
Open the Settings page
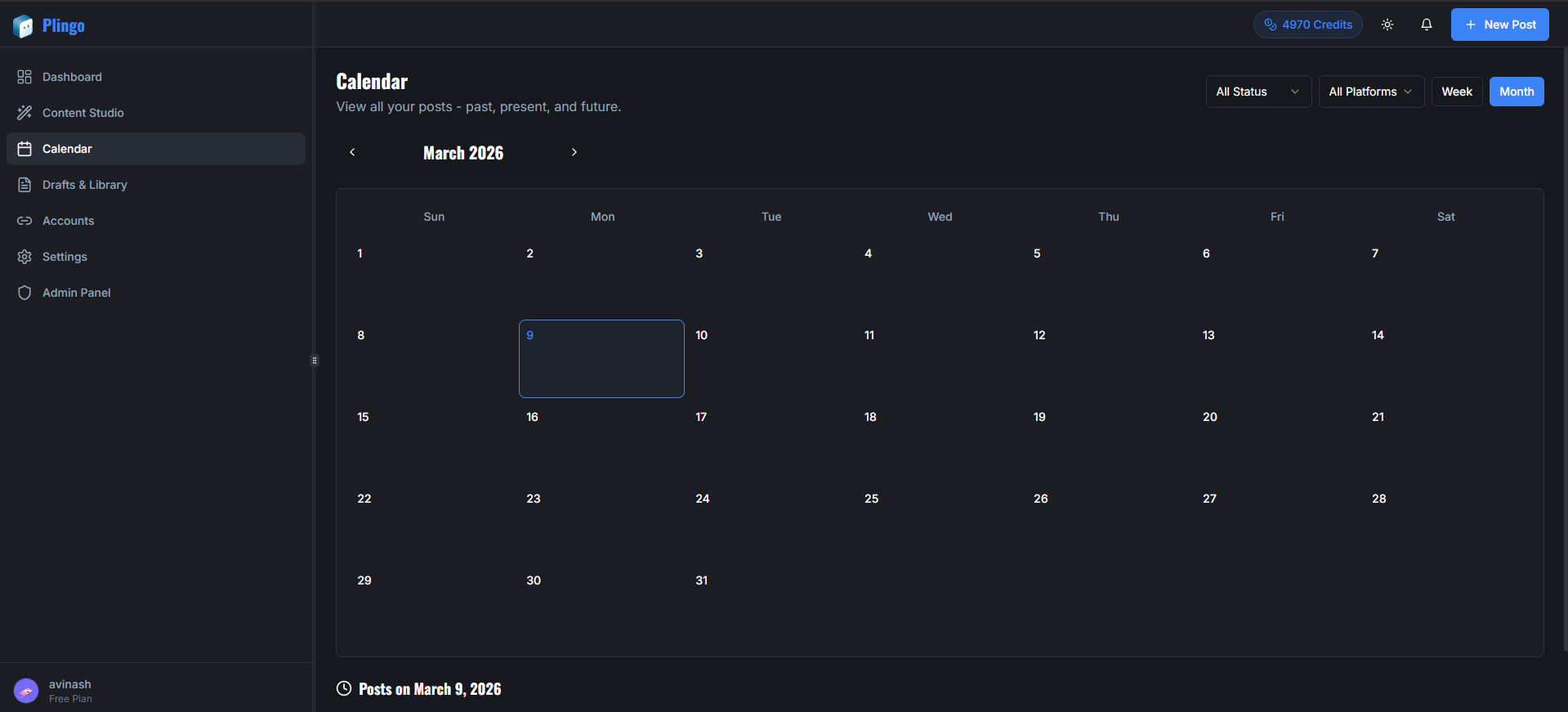point(155,257)
